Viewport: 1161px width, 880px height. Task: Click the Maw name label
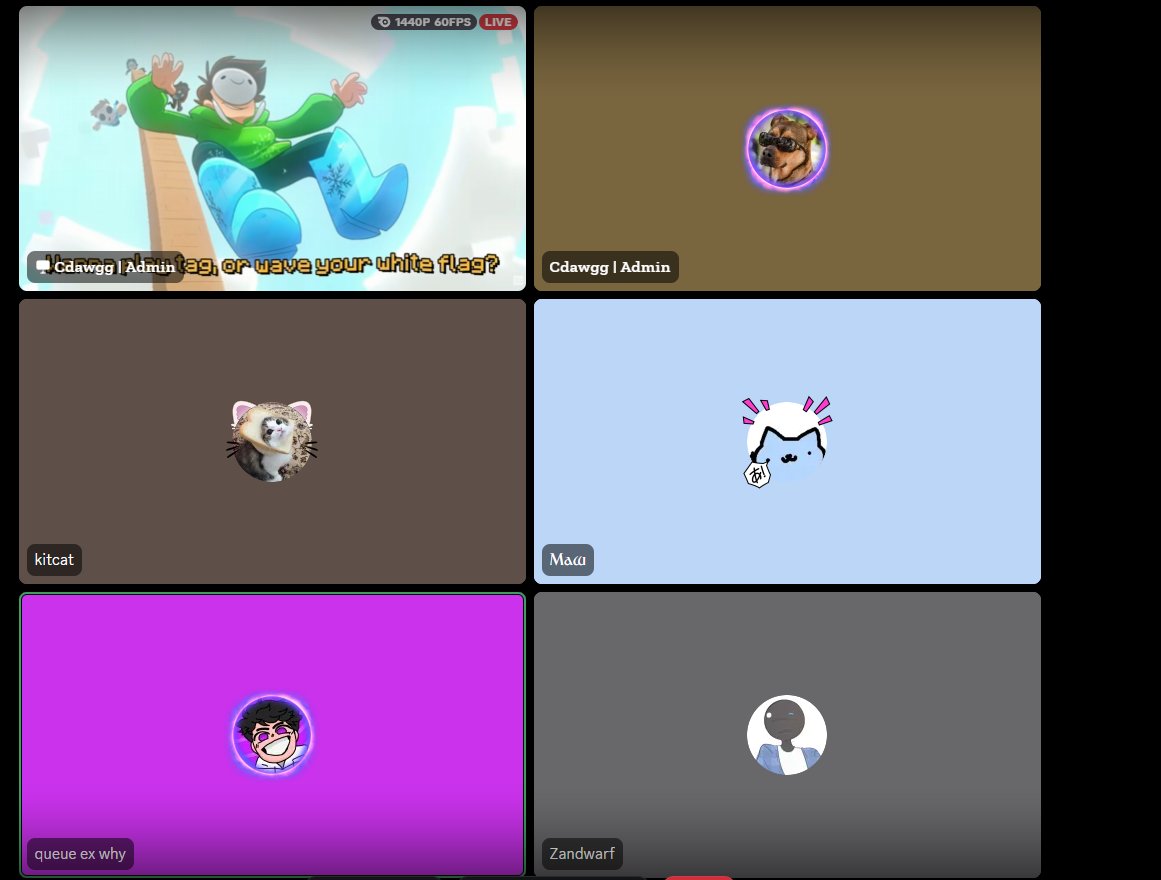[568, 559]
